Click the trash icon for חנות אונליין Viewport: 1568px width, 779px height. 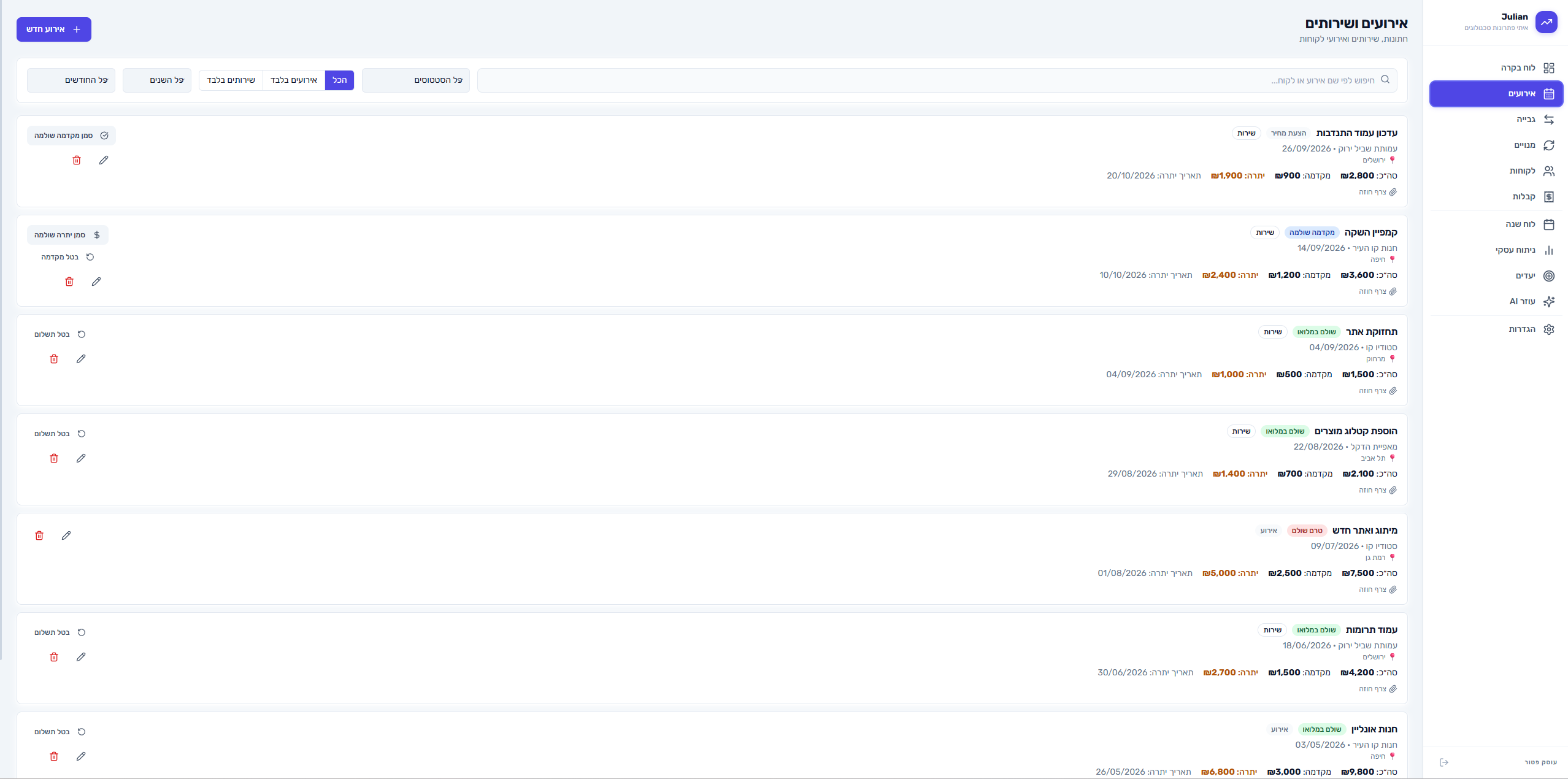click(54, 756)
